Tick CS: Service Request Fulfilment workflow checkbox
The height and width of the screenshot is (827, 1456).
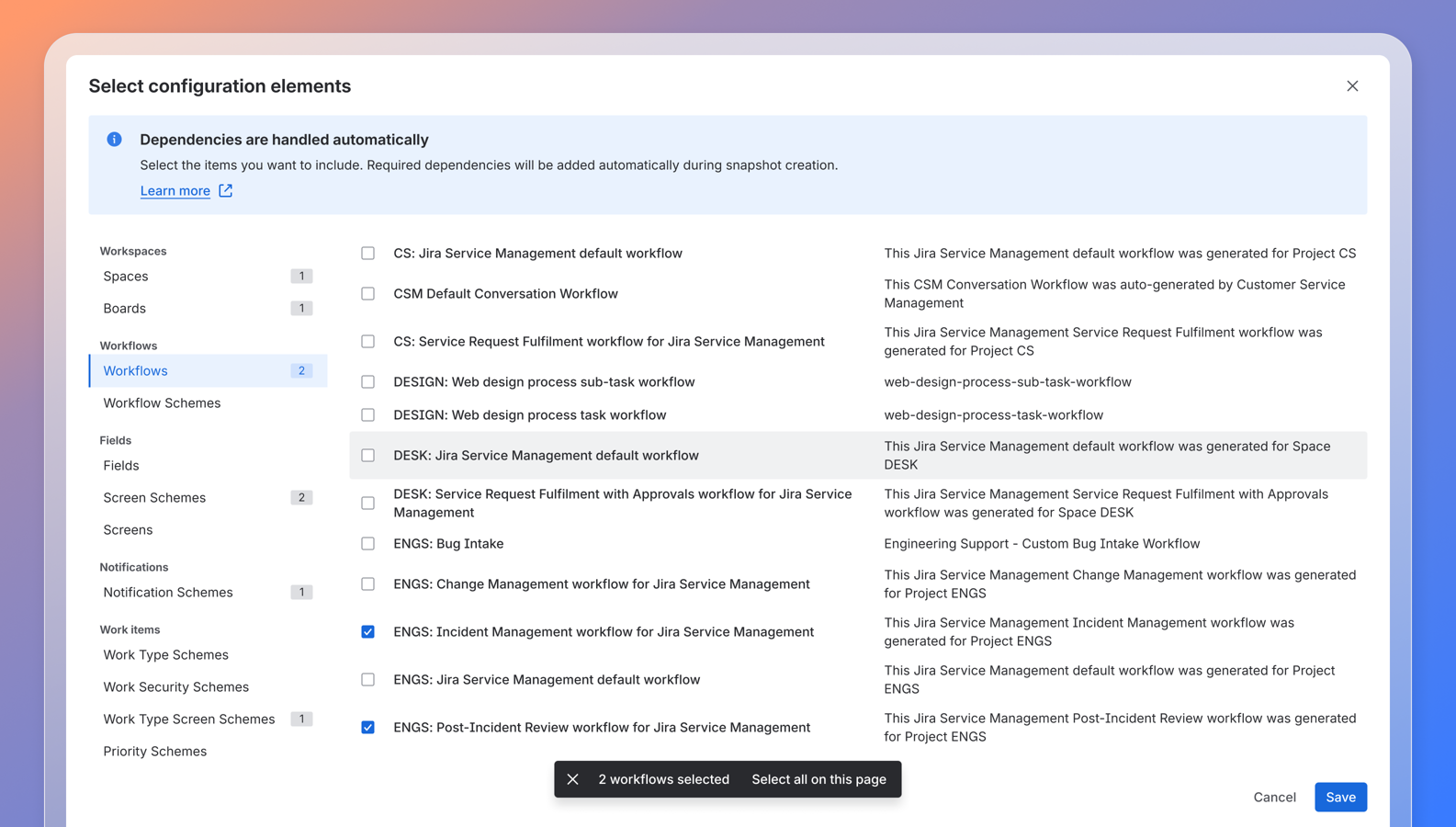click(x=367, y=342)
